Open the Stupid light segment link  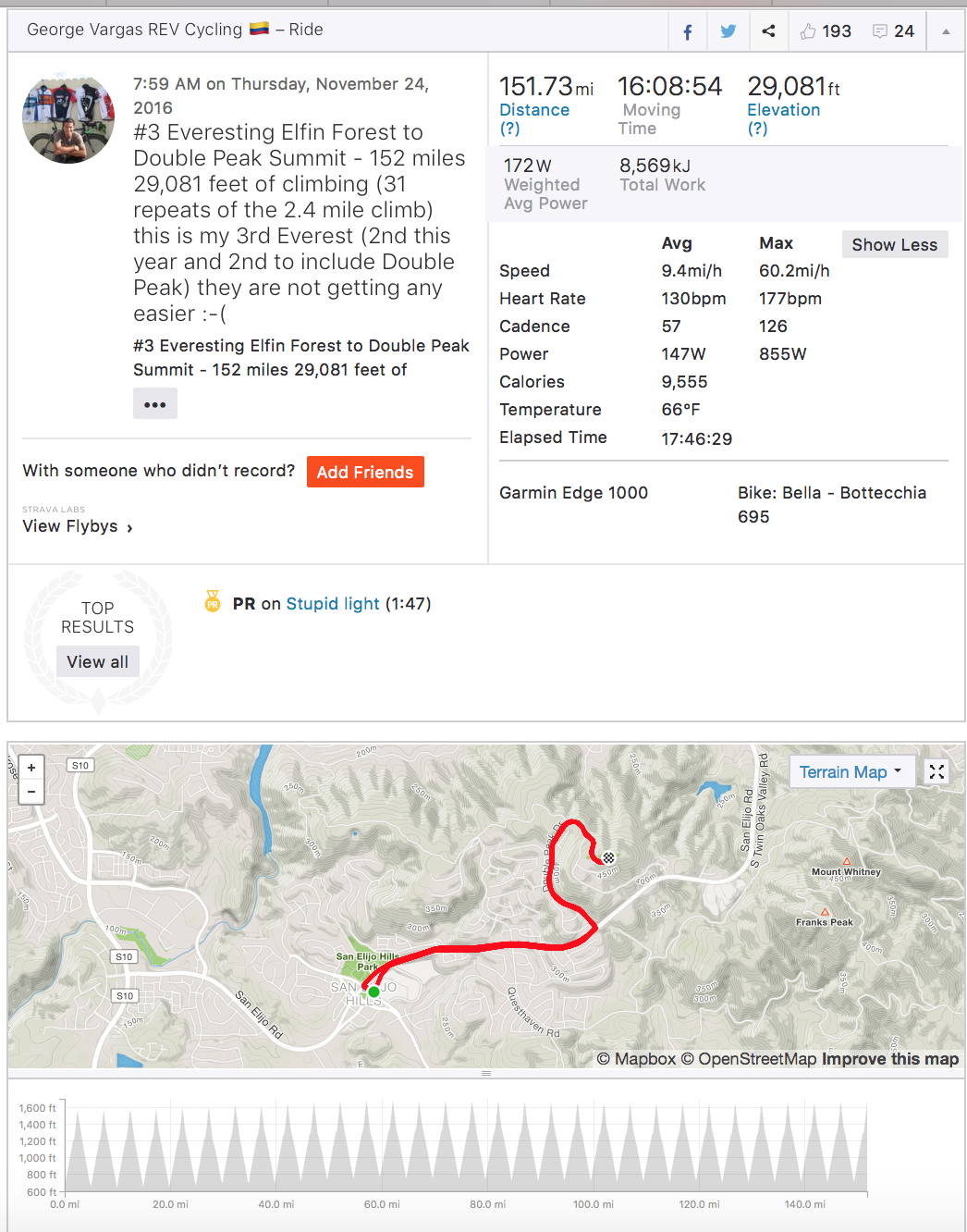(x=333, y=604)
